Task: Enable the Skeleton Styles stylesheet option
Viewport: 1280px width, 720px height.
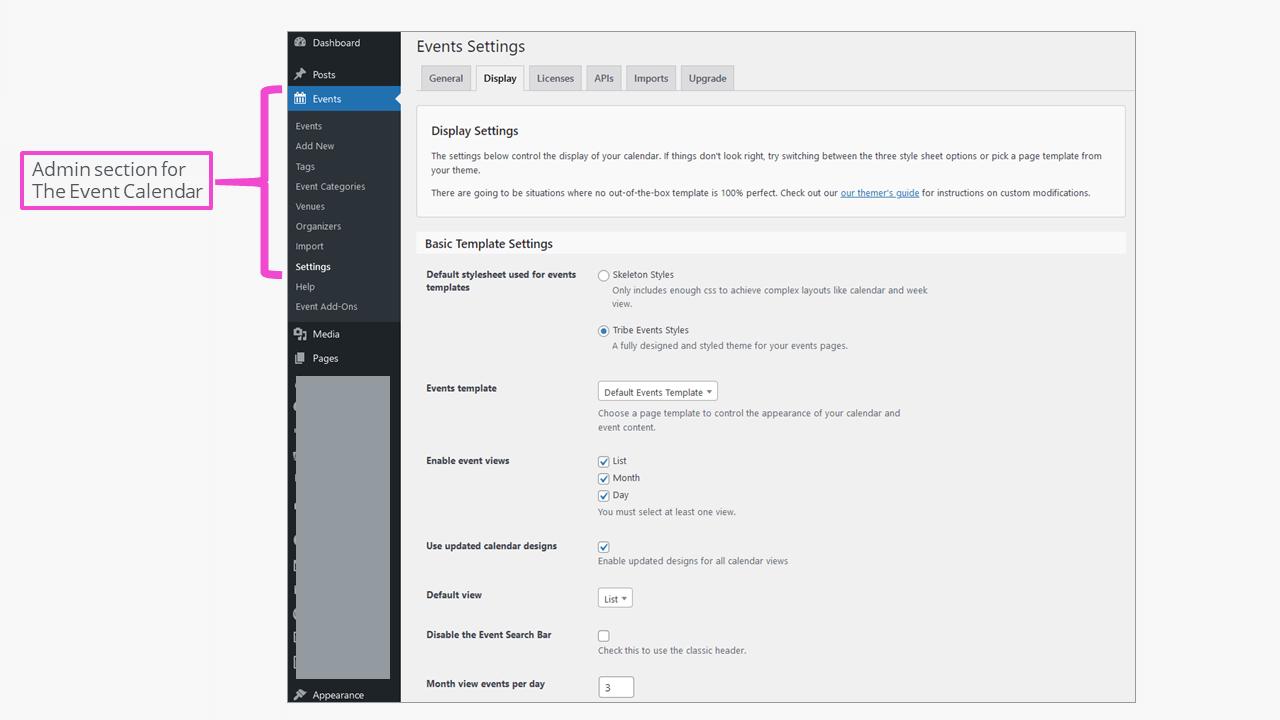Action: 603,275
